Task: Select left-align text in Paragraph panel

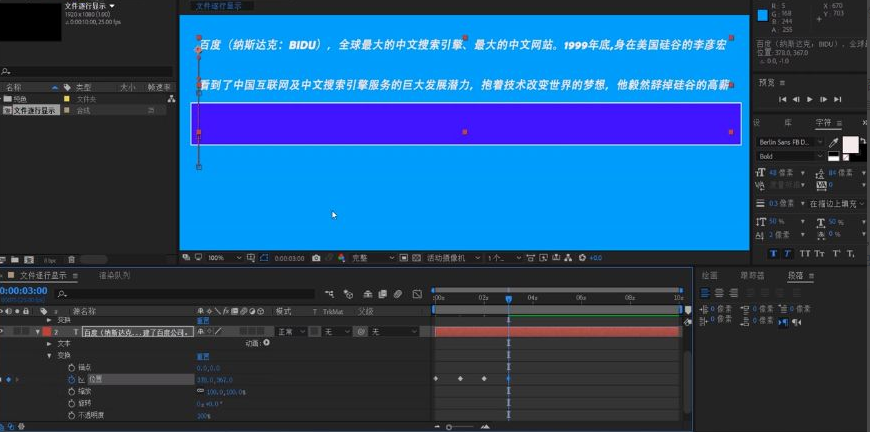Action: [705, 293]
